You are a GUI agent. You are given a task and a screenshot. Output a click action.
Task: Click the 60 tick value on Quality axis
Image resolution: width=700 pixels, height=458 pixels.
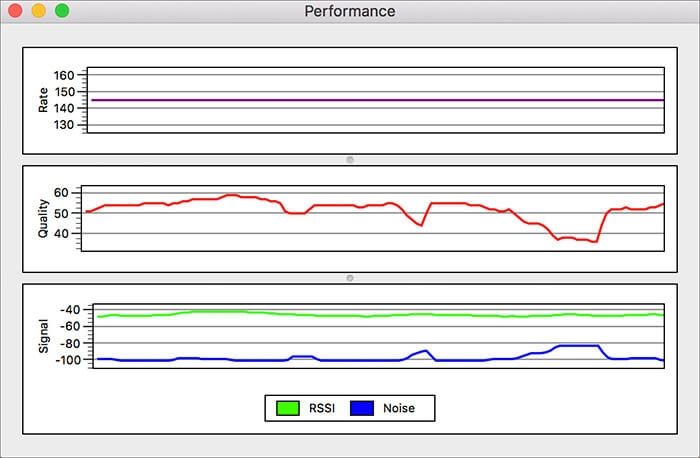click(61, 193)
